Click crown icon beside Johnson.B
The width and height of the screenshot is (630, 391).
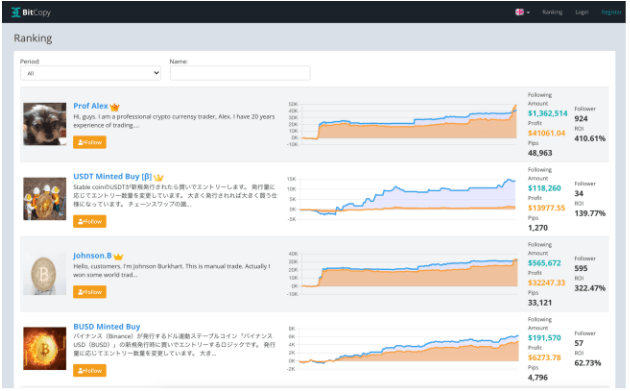118,256
